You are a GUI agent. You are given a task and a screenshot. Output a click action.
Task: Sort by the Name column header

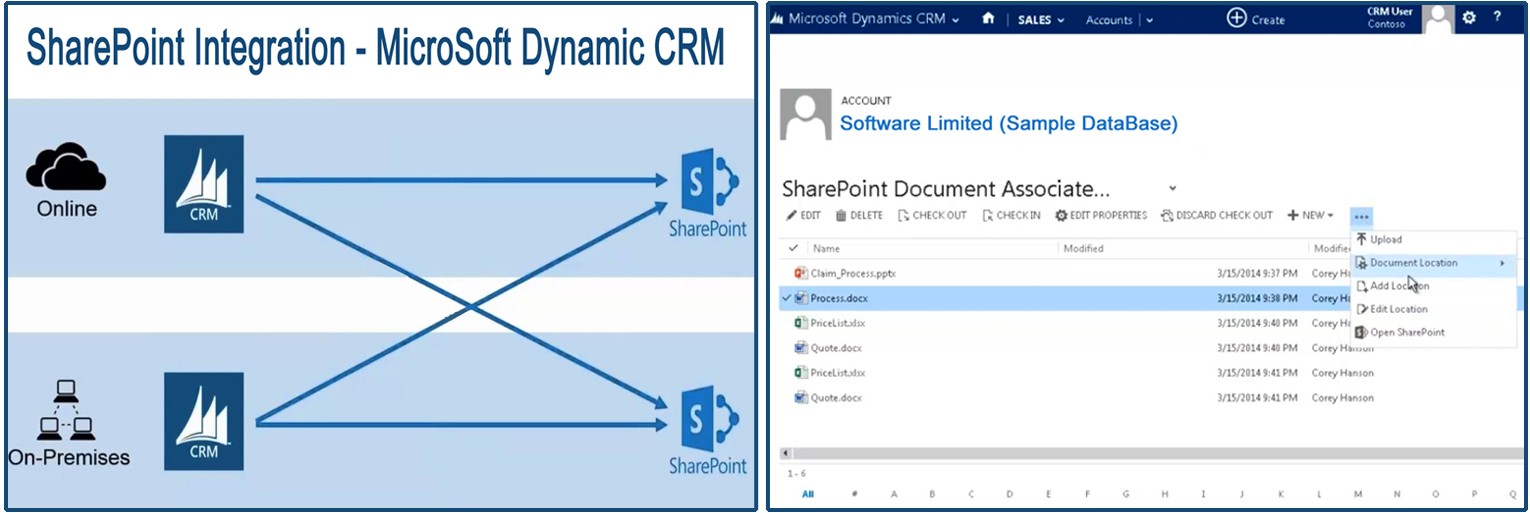click(x=826, y=248)
